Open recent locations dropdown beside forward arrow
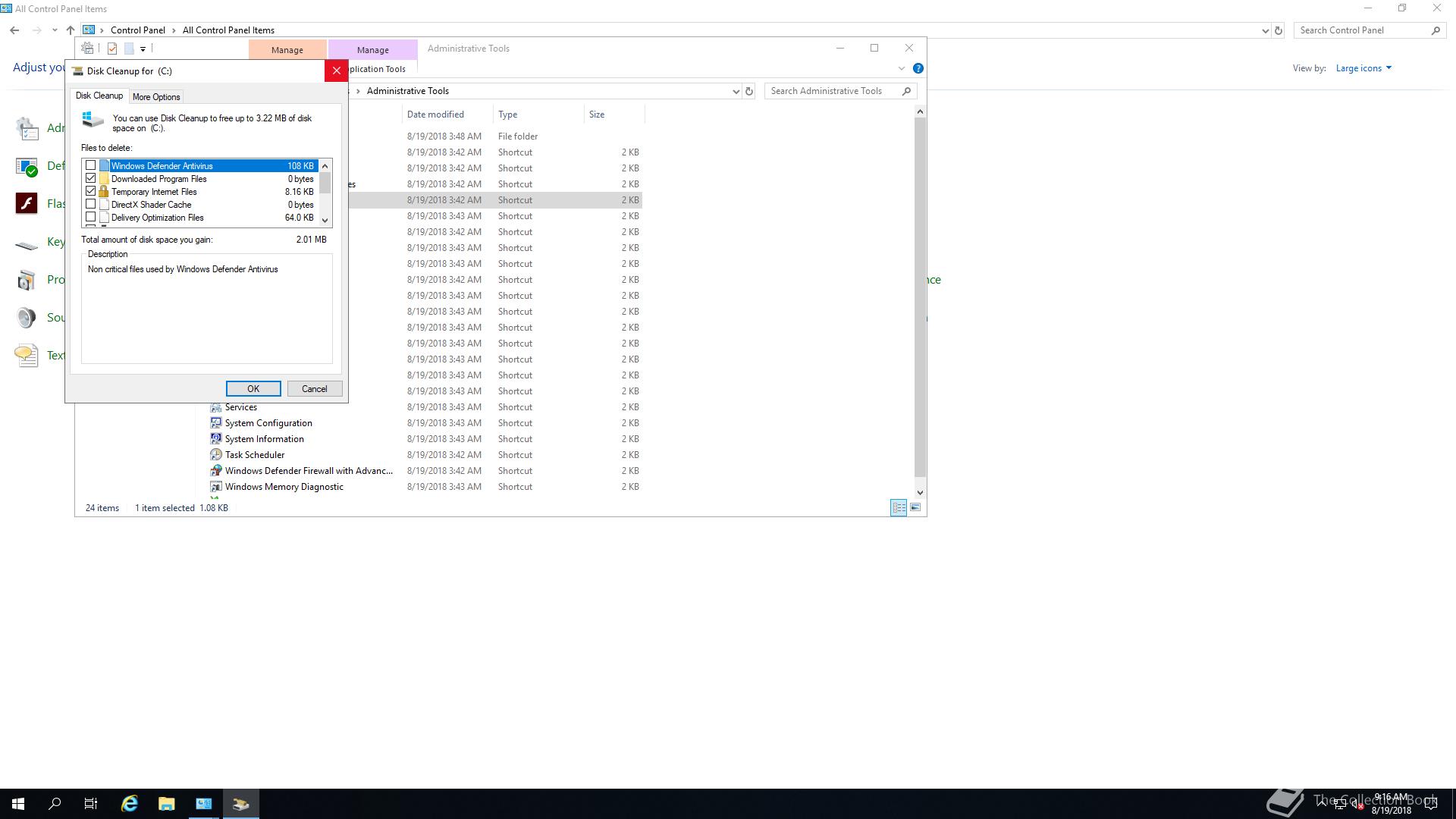Image resolution: width=1456 pixels, height=819 pixels. [55, 30]
